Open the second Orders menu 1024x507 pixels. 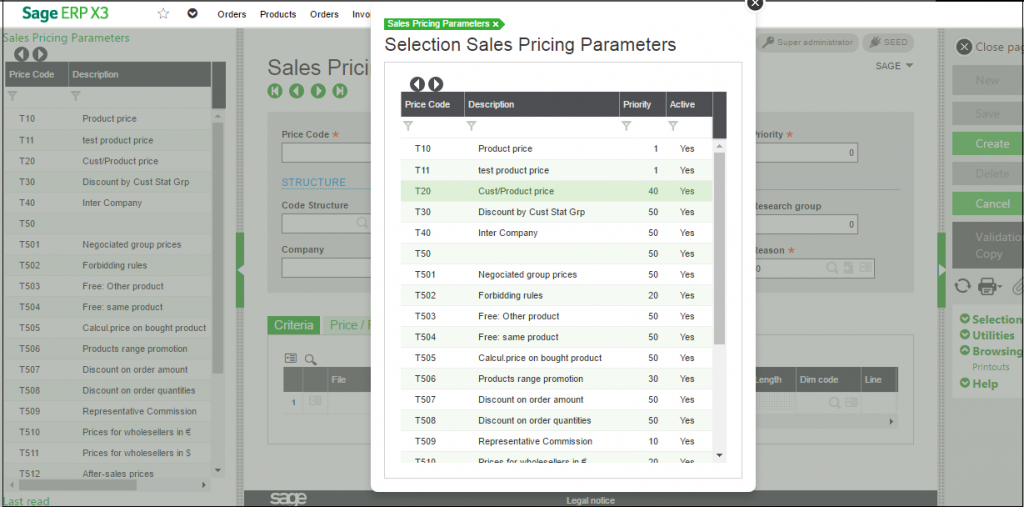point(325,14)
